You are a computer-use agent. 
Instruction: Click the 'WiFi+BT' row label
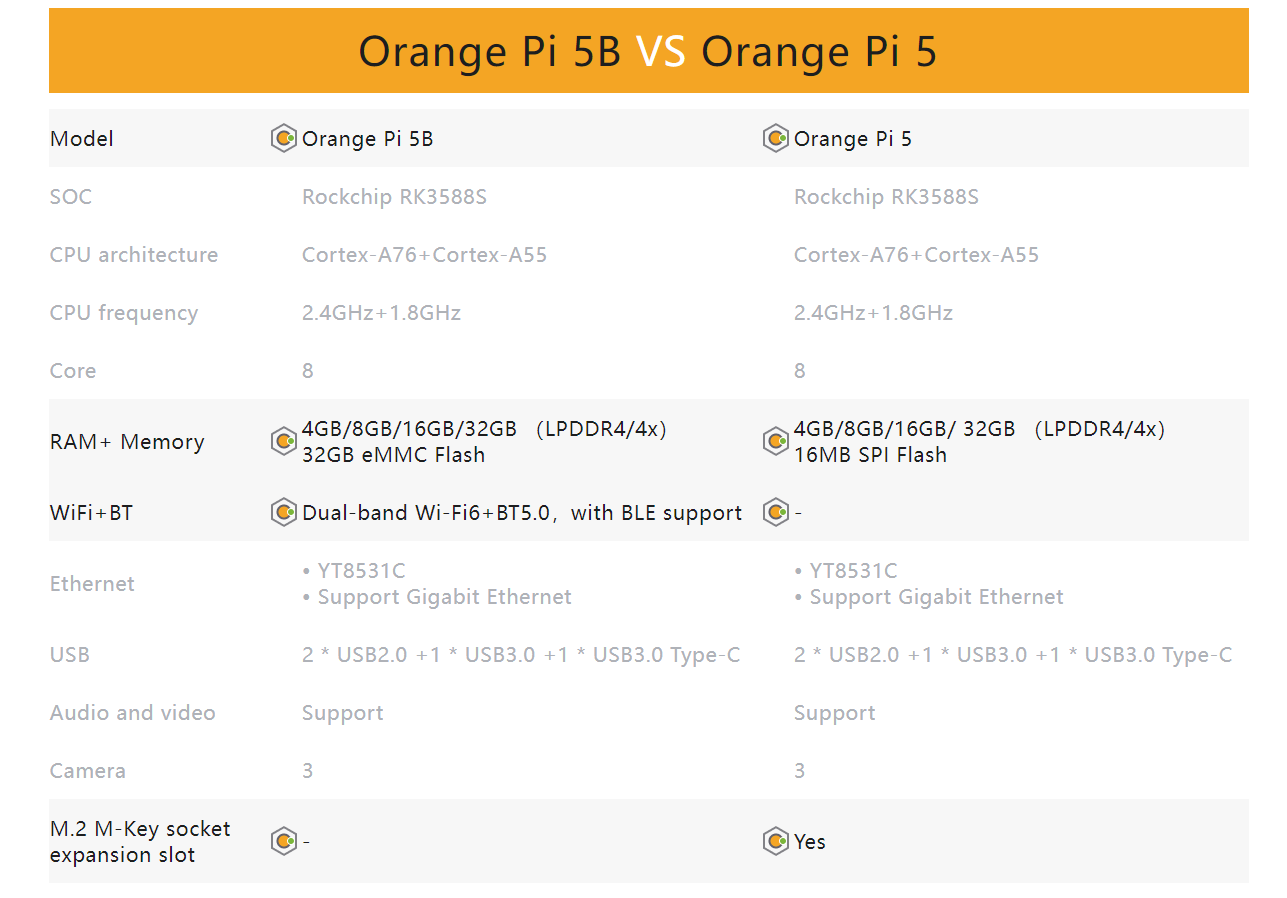[91, 512]
